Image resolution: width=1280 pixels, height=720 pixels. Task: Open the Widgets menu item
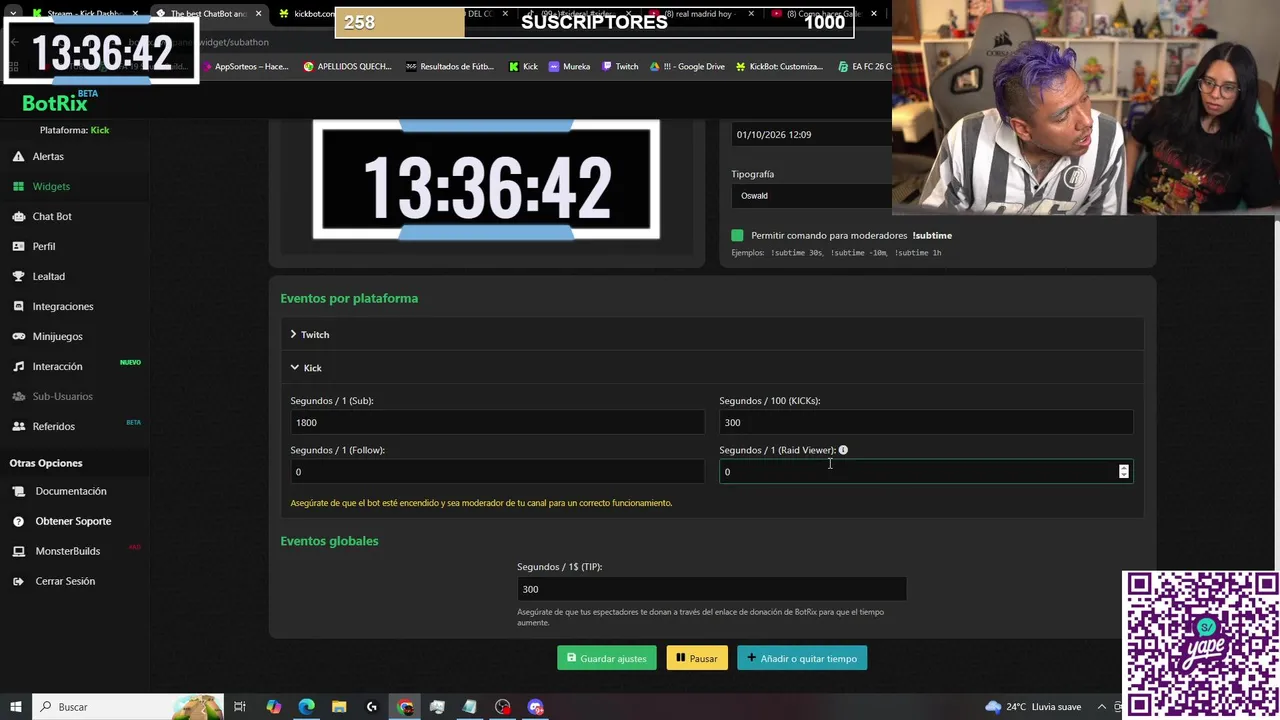[x=51, y=186]
